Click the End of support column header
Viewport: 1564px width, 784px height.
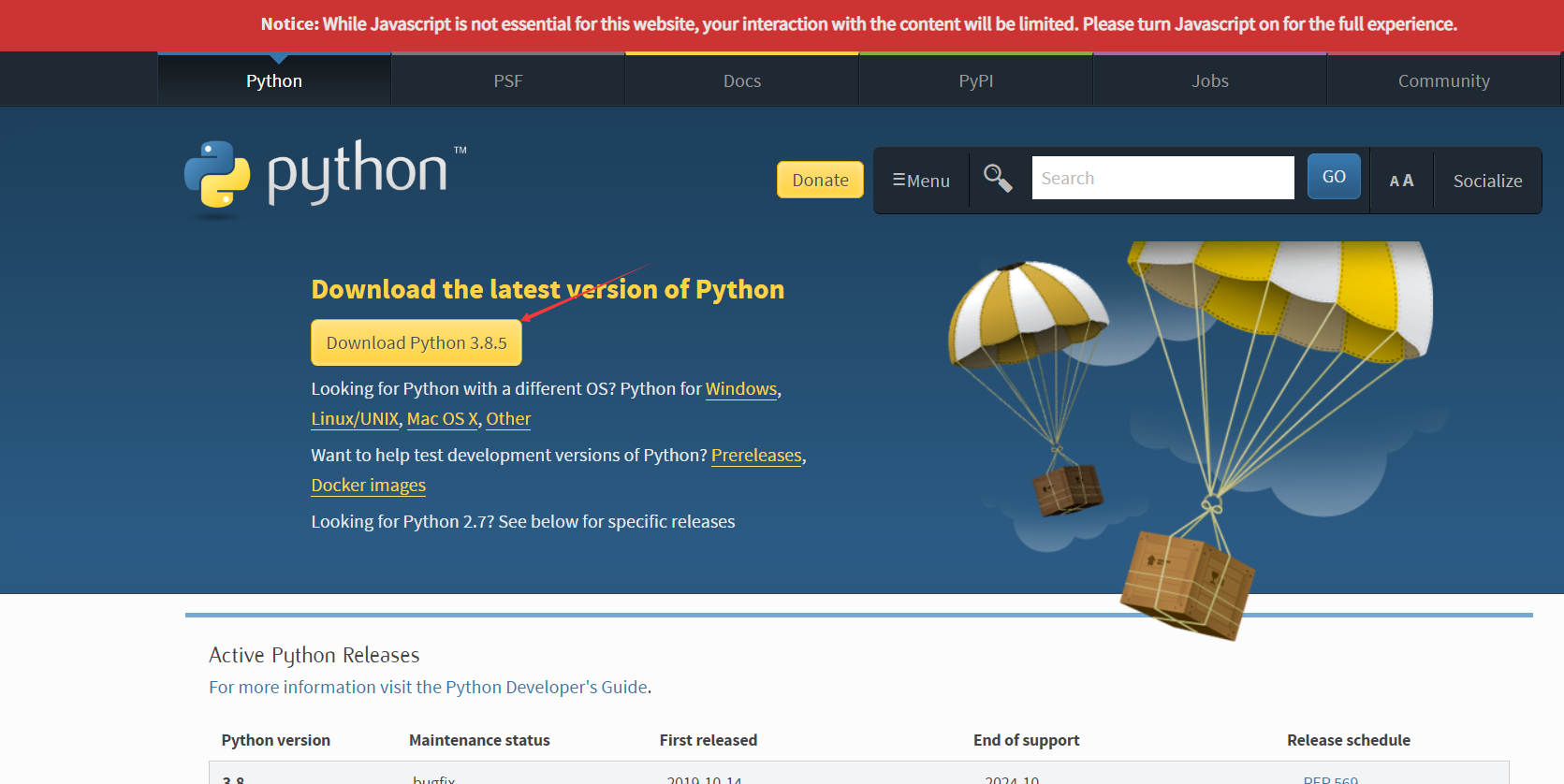tap(1026, 740)
